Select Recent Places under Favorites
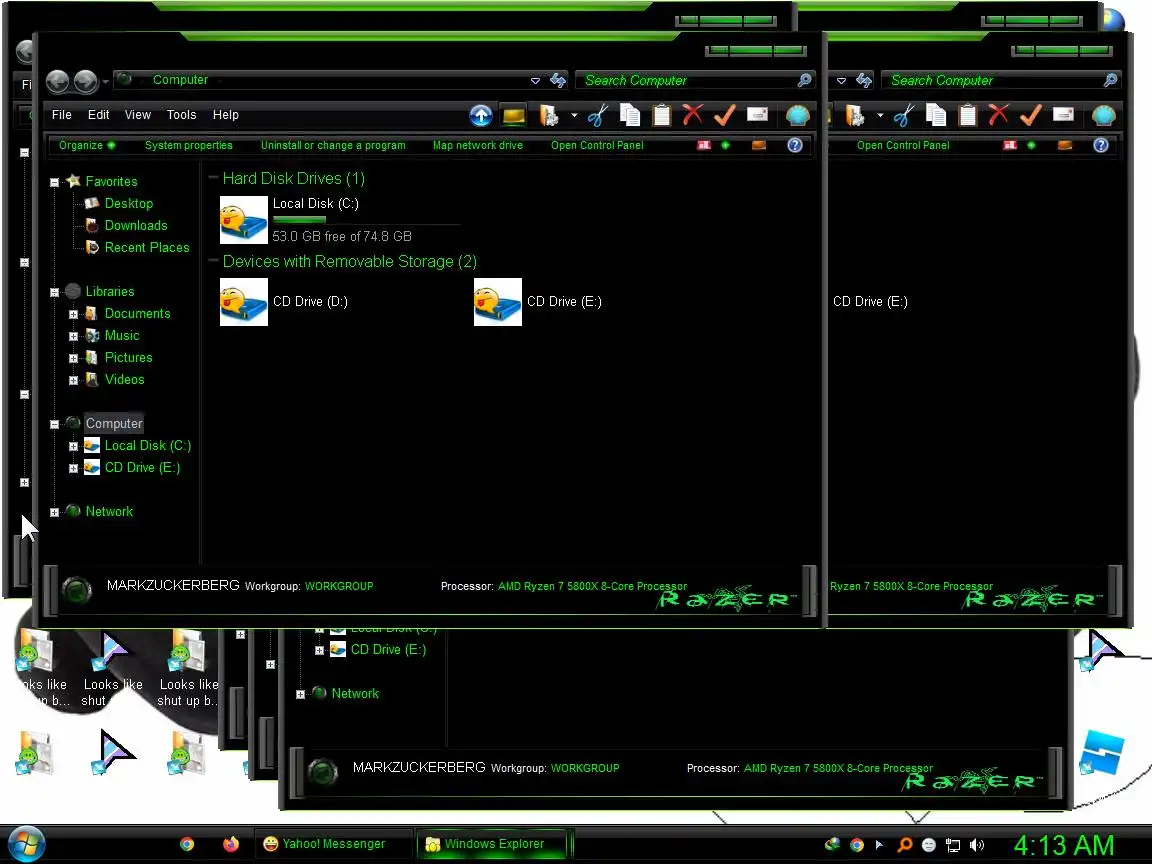This screenshot has width=1152, height=864. 147,248
